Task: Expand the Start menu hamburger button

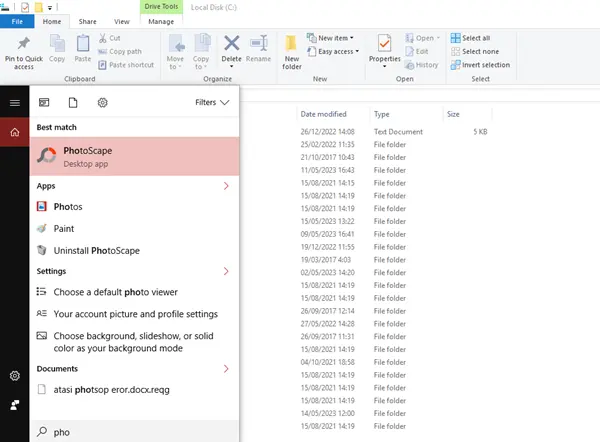Action: (15, 103)
